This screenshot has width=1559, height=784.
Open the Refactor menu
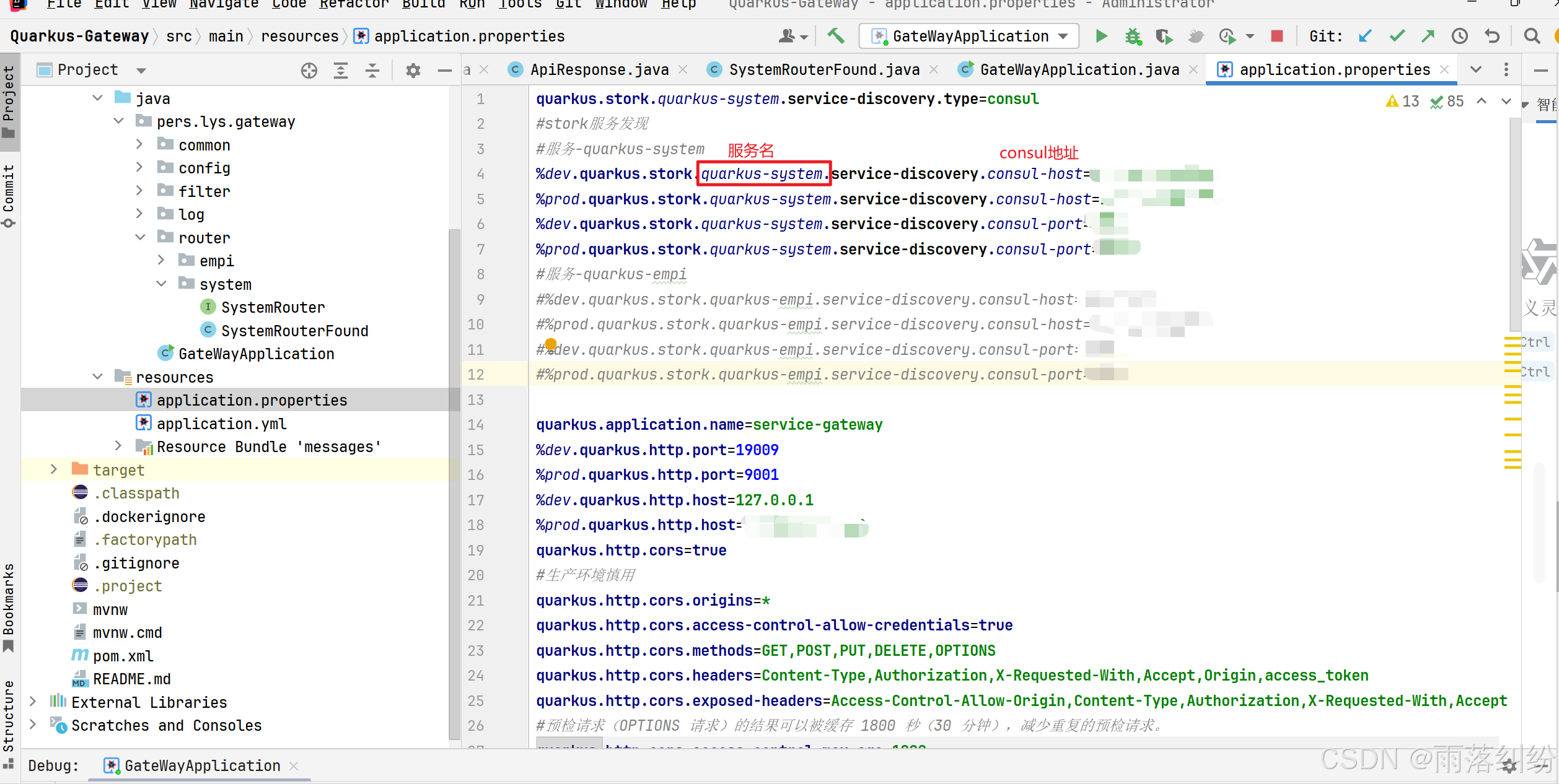(354, 4)
